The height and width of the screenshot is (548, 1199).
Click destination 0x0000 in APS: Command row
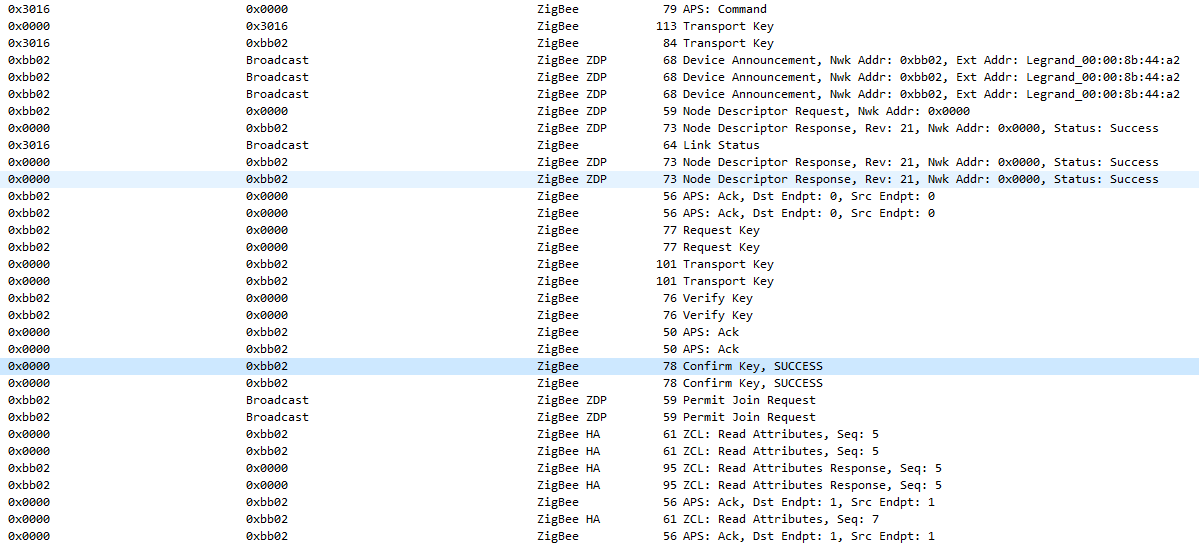click(267, 9)
